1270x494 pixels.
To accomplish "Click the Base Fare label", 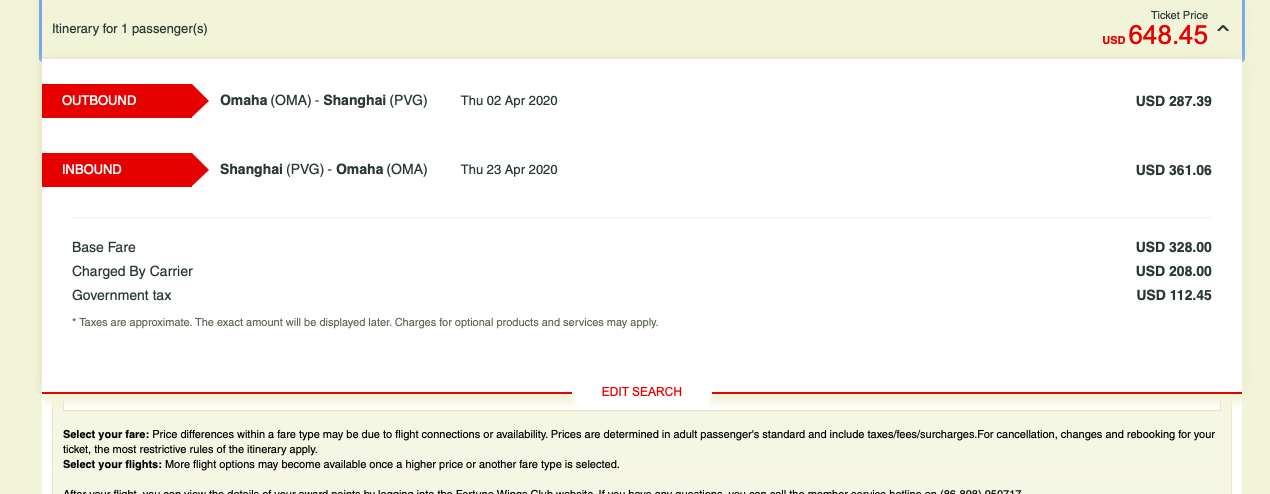I will click(x=104, y=247).
